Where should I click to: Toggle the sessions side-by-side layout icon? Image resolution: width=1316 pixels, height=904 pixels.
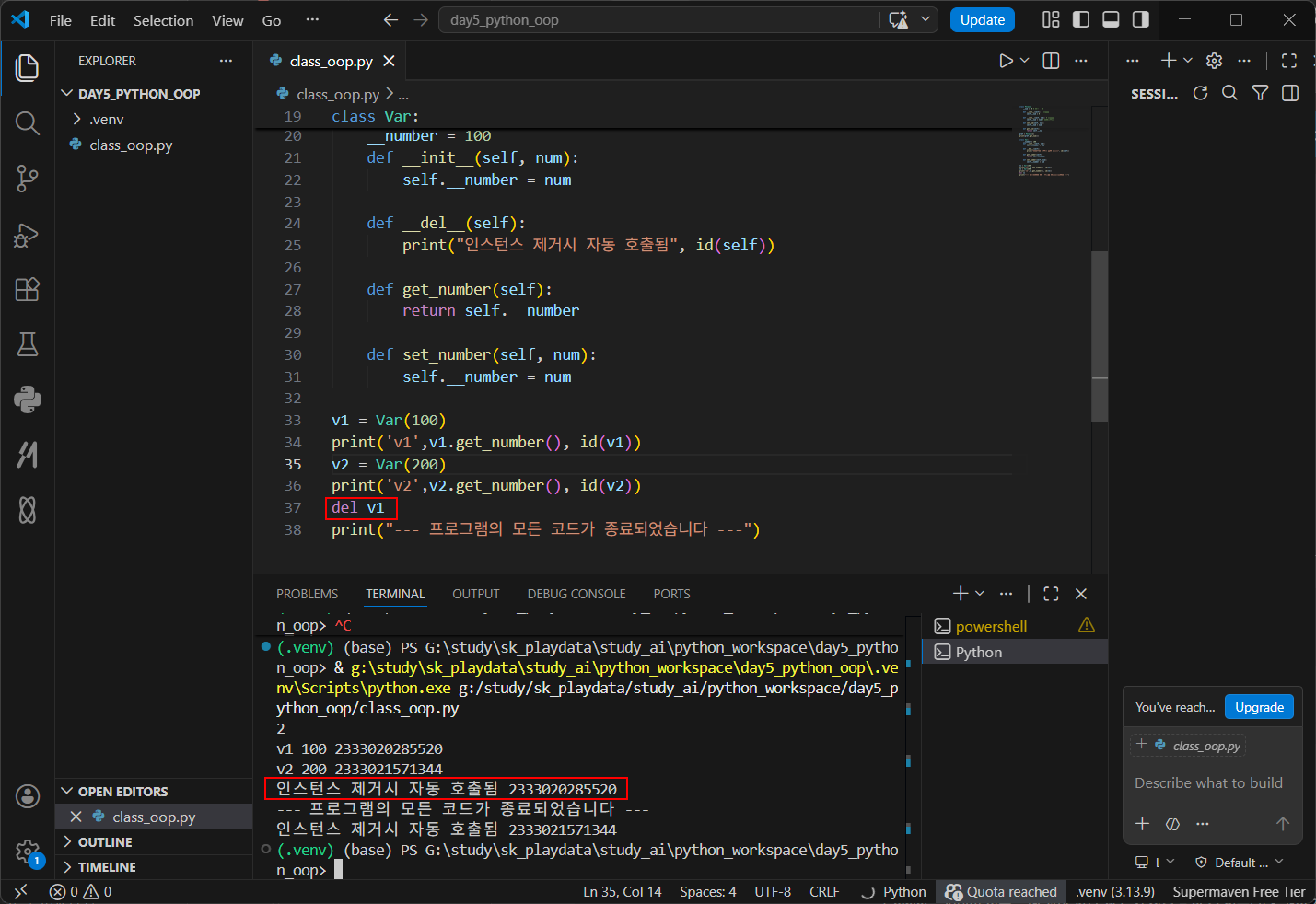coord(1290,93)
